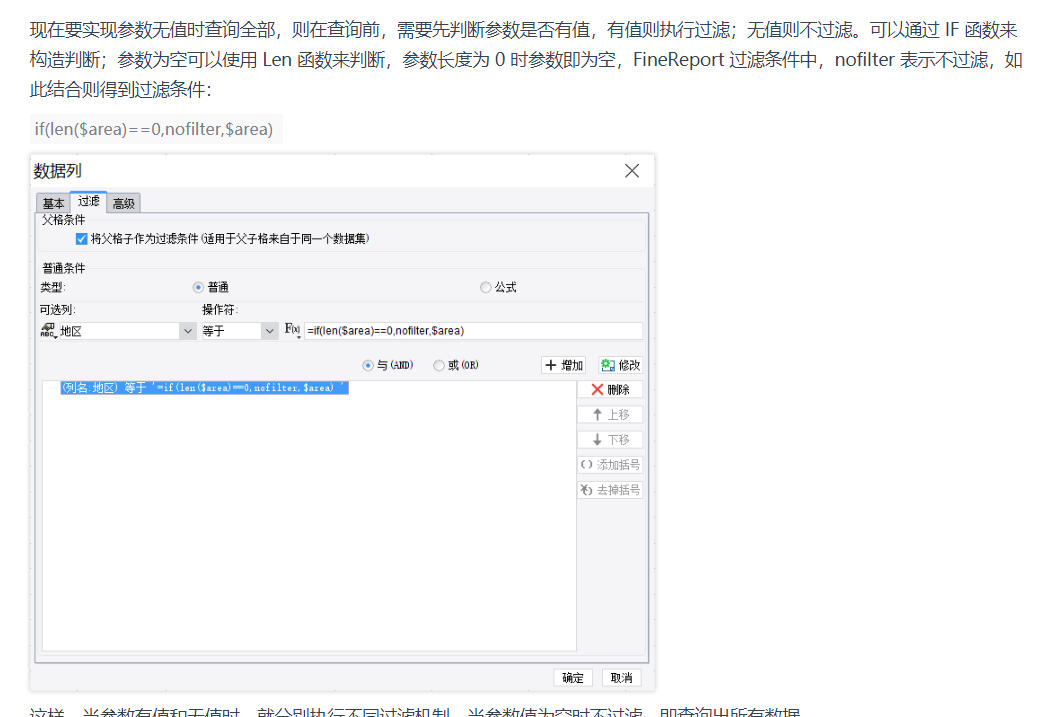Click the 去掉括号 button
The height and width of the screenshot is (717, 1042).
coord(610,490)
